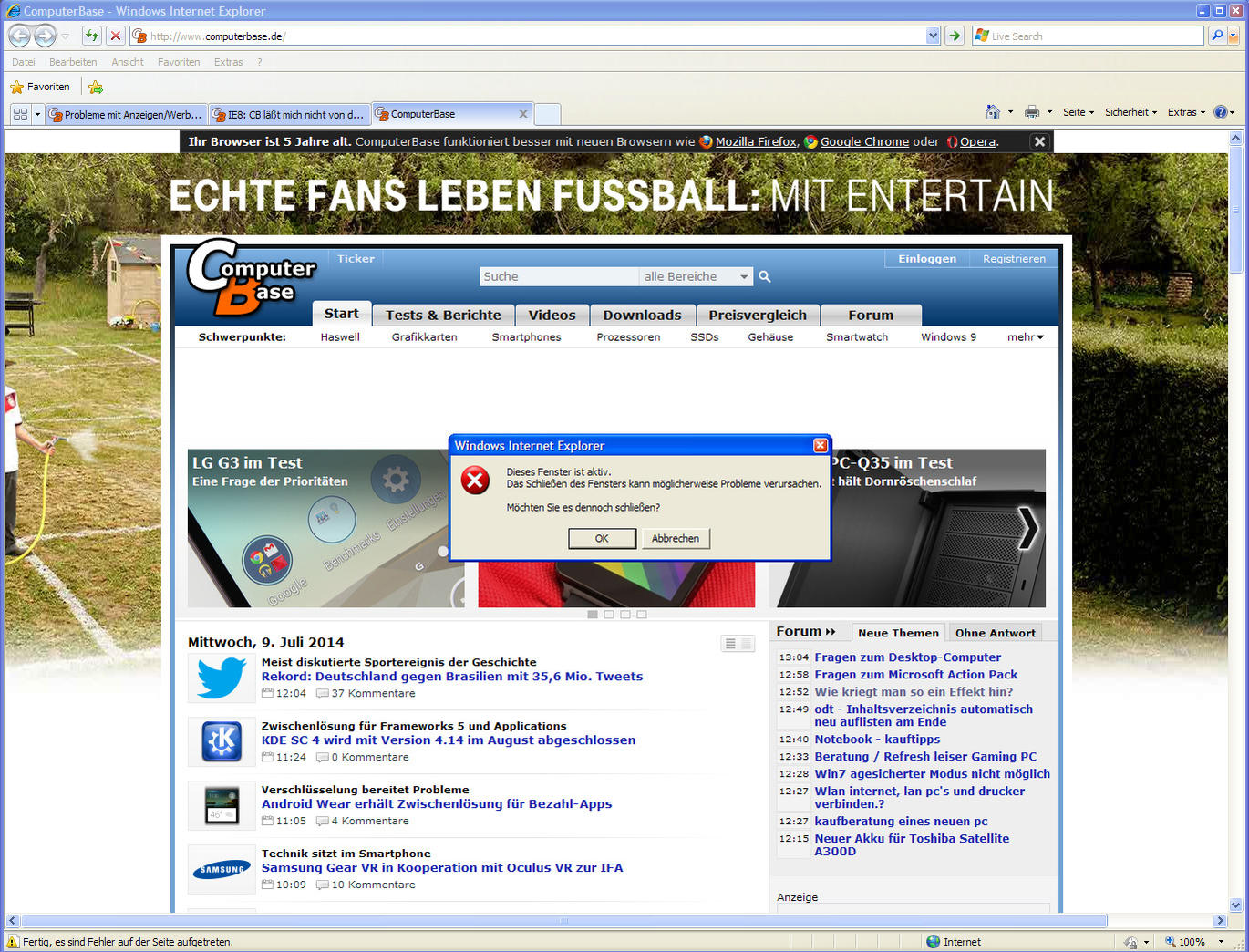The width and height of the screenshot is (1249, 952).
Task: Click the Google Chrome link in banner
Action: [x=864, y=141]
